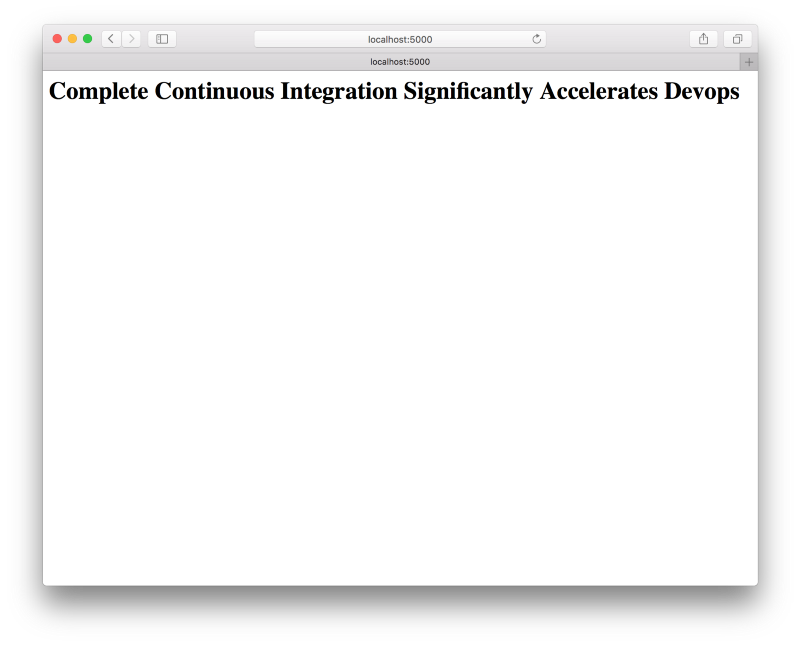Go forward using the forward arrow button
800x646 pixels.
pos(131,39)
